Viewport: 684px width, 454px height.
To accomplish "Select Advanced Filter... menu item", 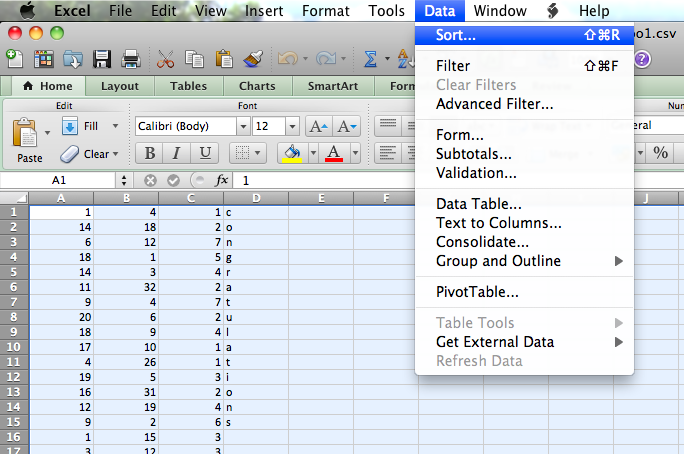I will (524, 104).
